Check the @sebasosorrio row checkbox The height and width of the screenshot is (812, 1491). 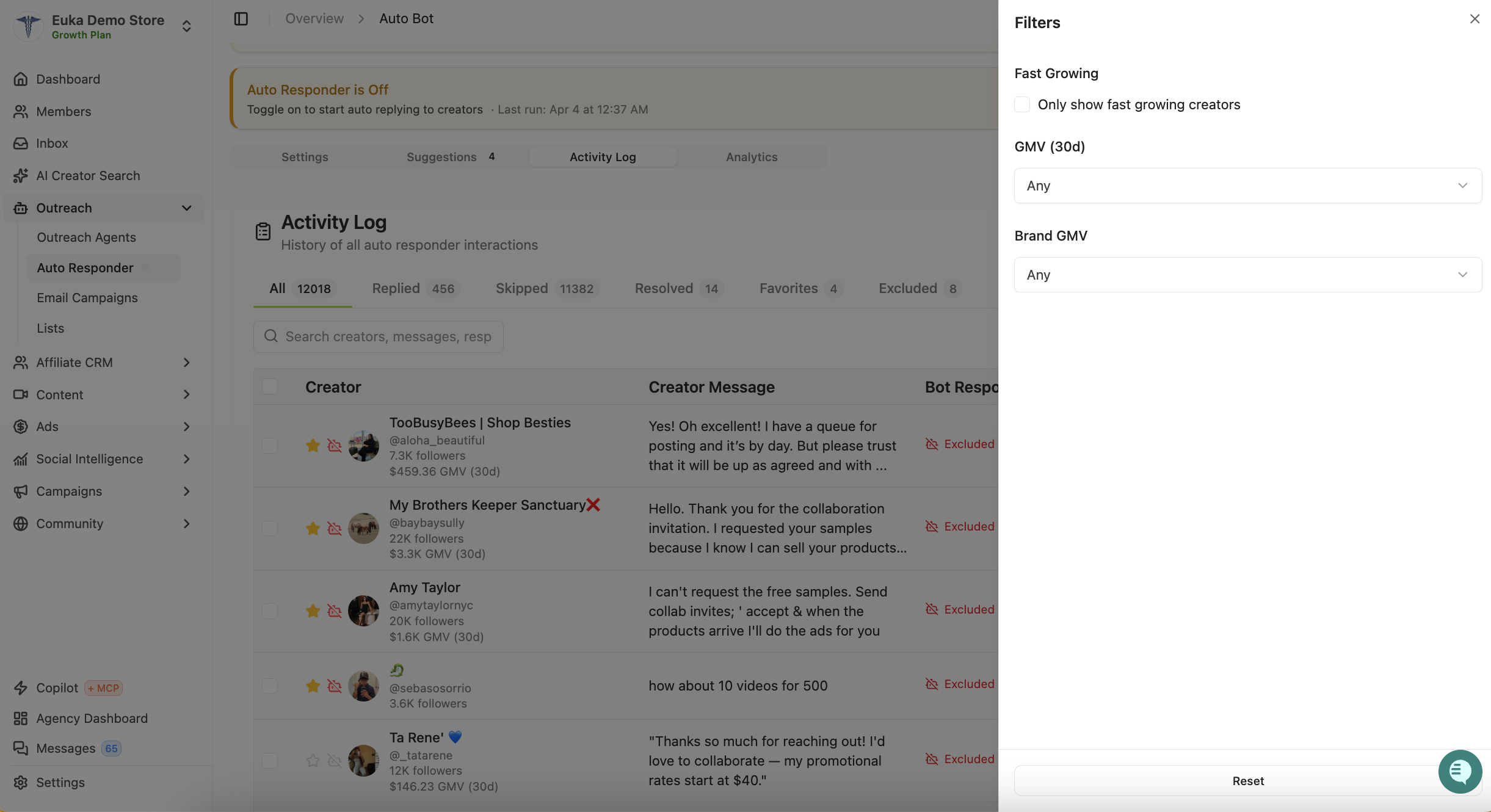tap(270, 686)
